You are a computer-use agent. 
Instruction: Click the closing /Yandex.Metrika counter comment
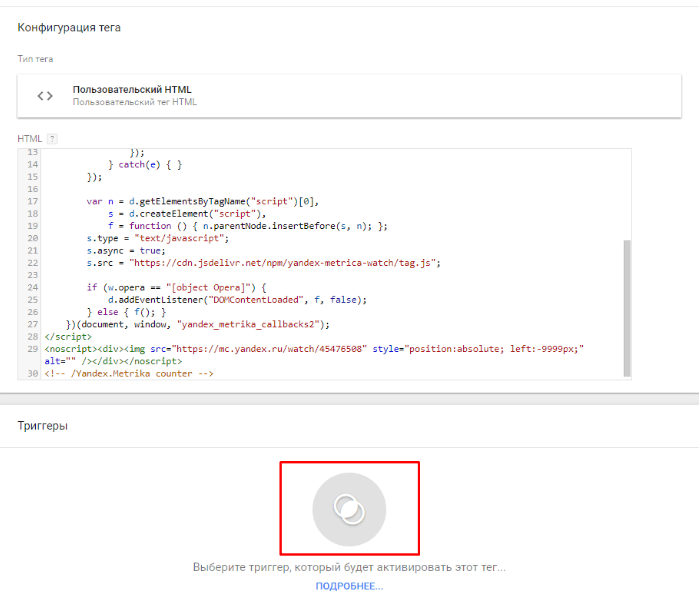(129, 373)
